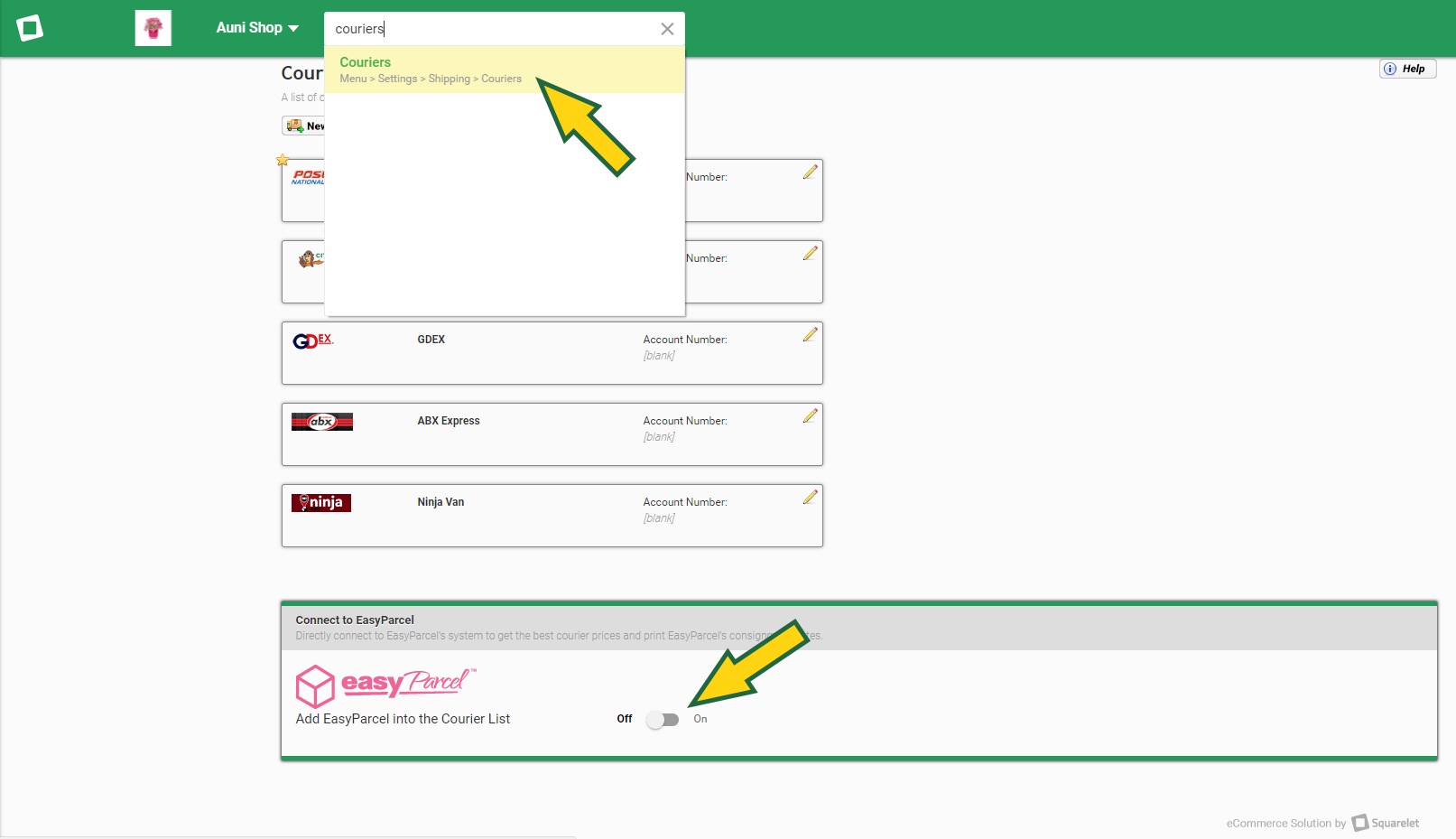Viewport: 1456px width, 839px height.
Task: Click the GDEX logo
Action: 313,340
